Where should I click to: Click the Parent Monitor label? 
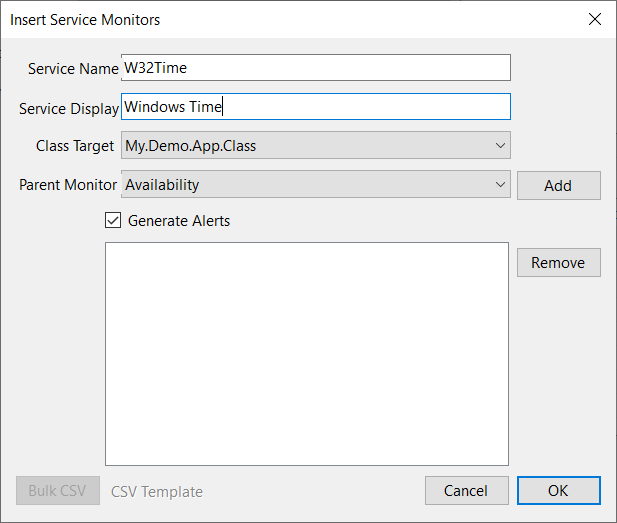(68, 185)
